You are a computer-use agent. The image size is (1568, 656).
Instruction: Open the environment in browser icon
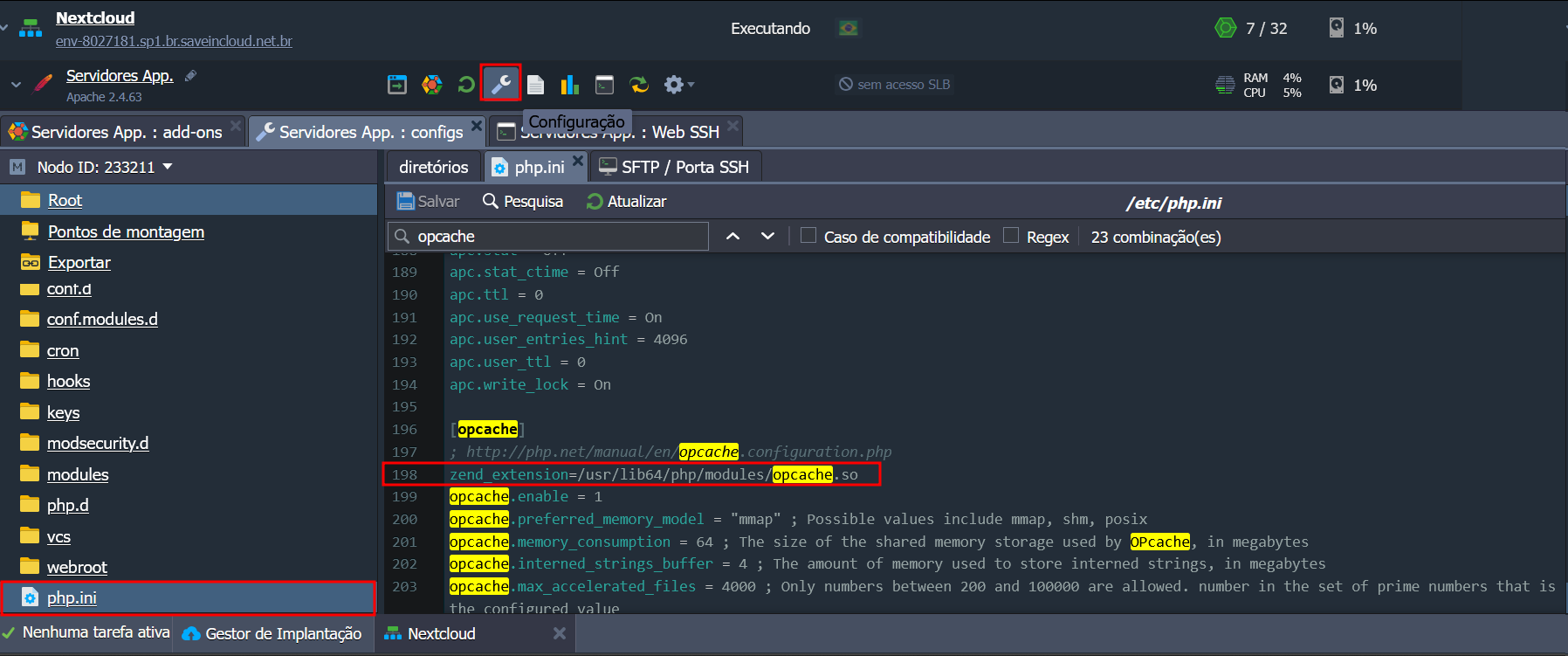click(397, 85)
